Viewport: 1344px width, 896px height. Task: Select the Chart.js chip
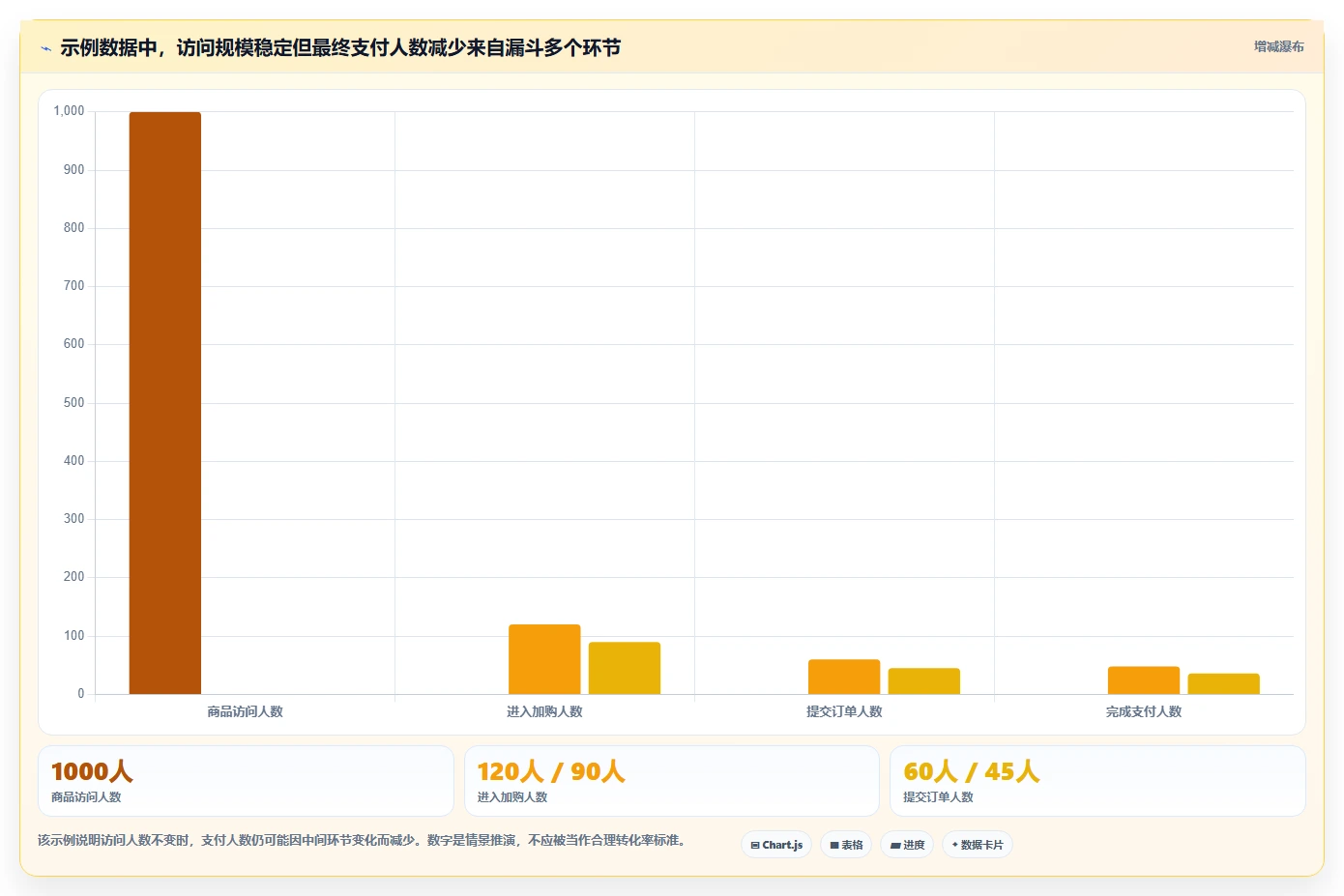[776, 845]
